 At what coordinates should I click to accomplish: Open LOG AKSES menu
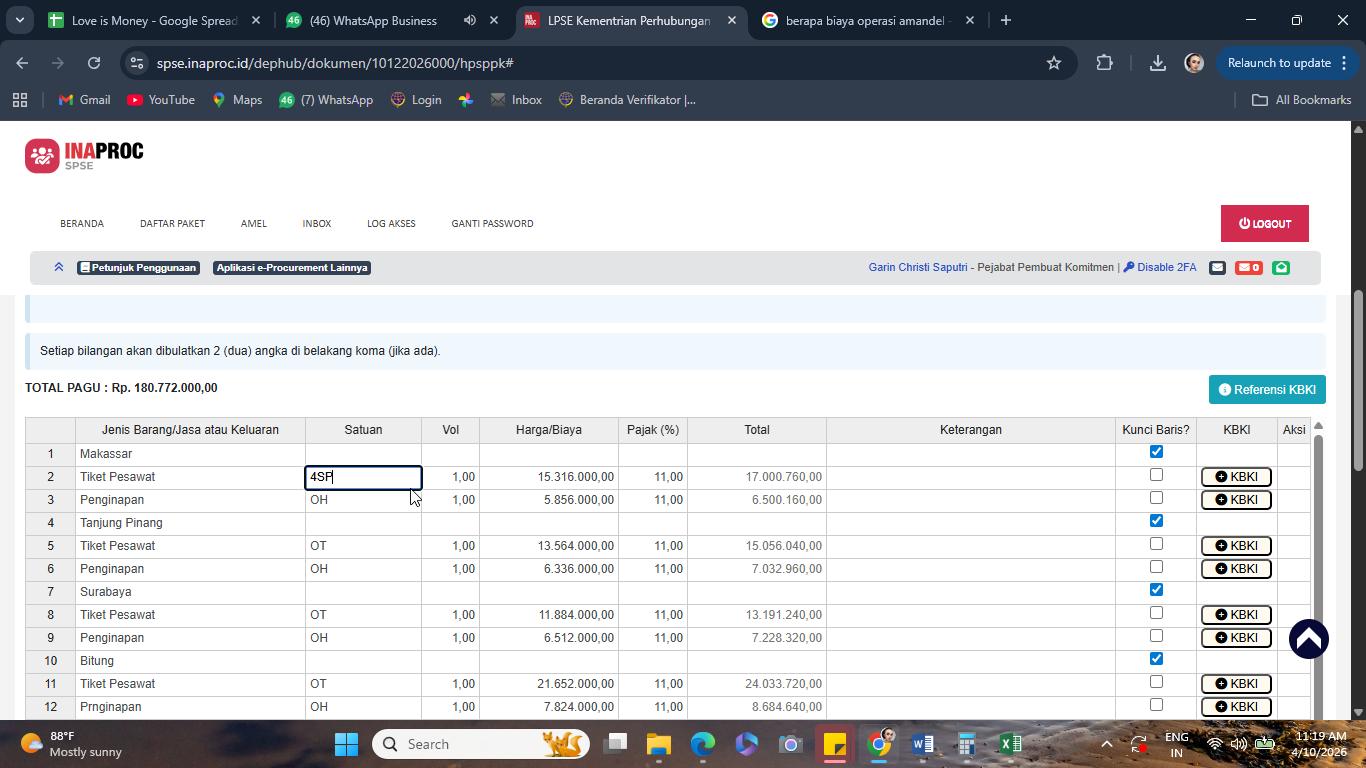point(391,223)
